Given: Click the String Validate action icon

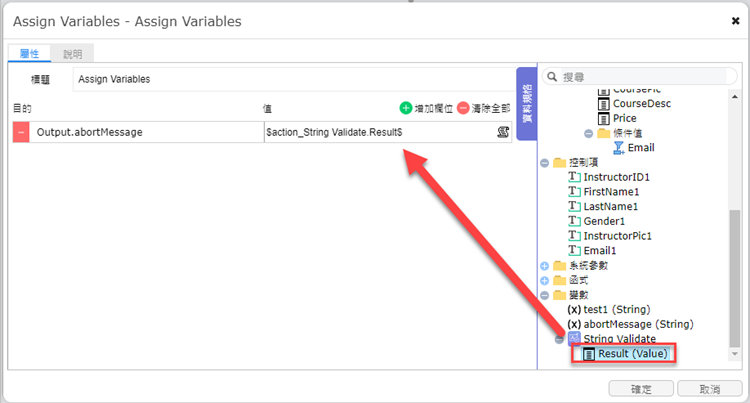Looking at the screenshot, I should pos(574,338).
